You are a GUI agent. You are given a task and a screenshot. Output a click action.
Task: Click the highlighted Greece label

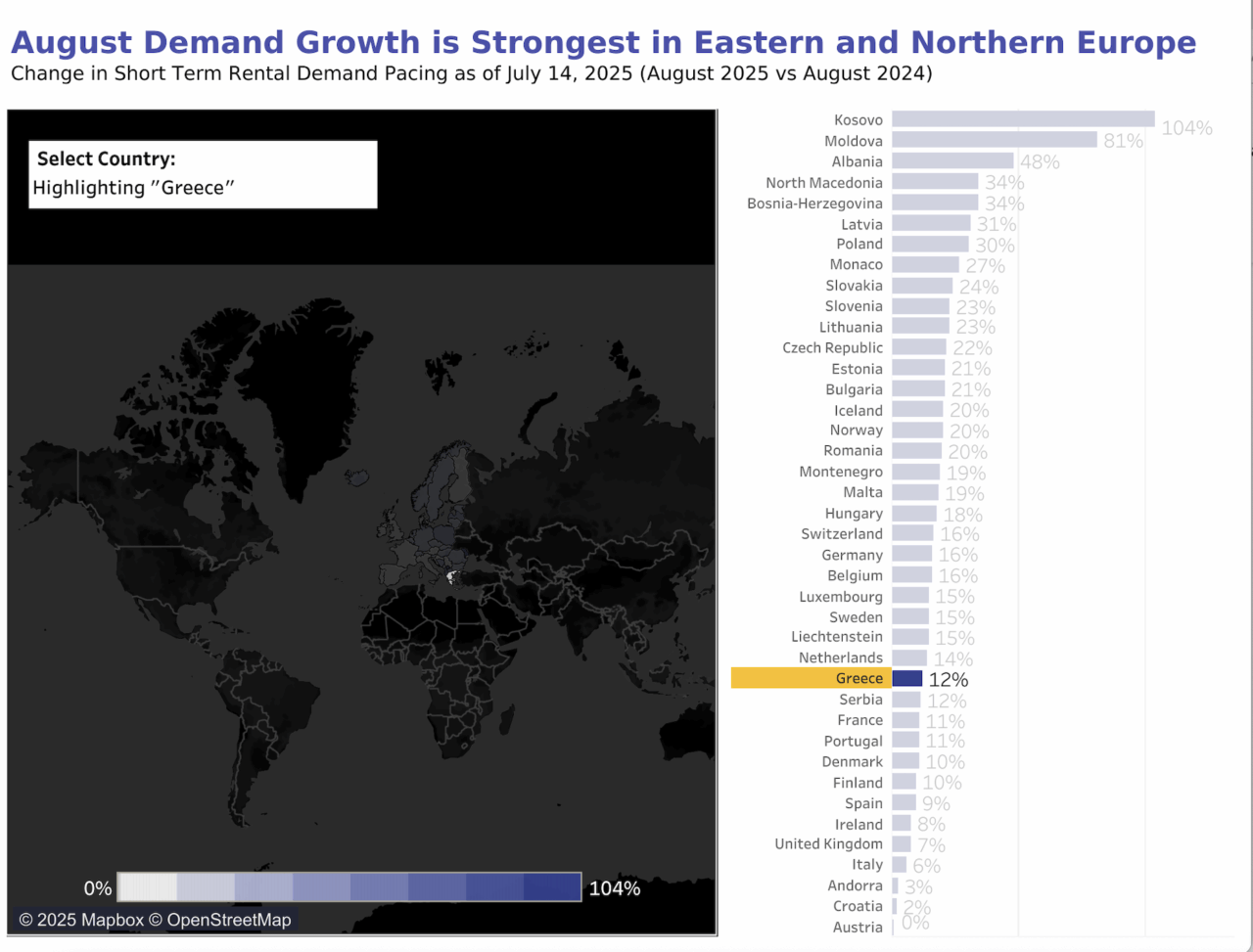pos(859,679)
